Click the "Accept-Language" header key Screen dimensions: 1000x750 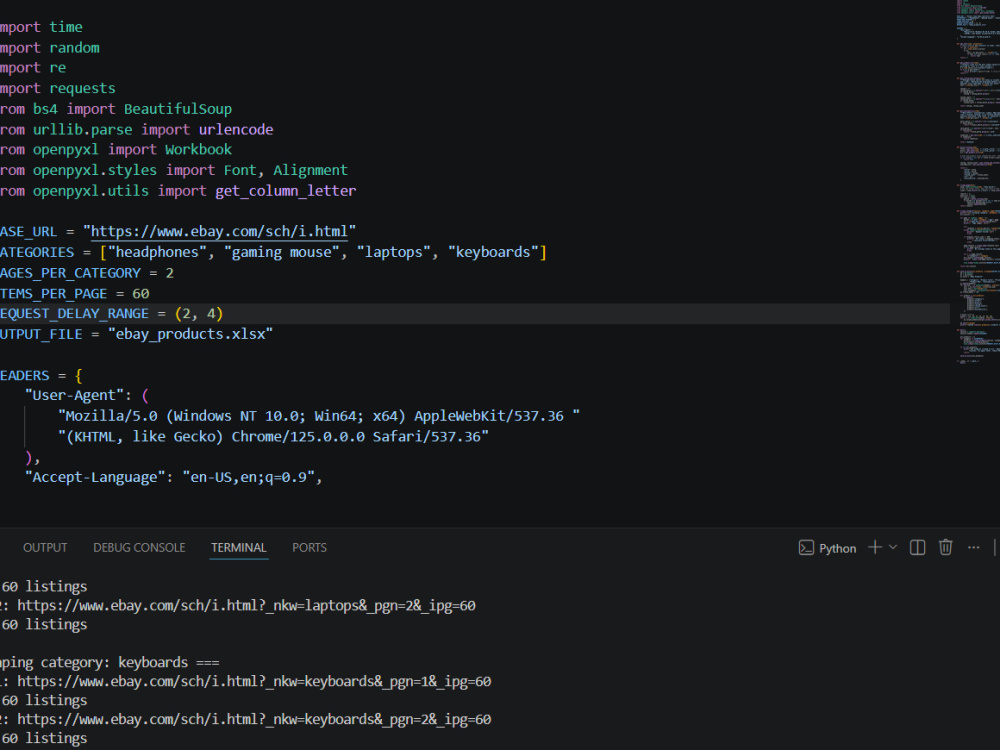95,477
